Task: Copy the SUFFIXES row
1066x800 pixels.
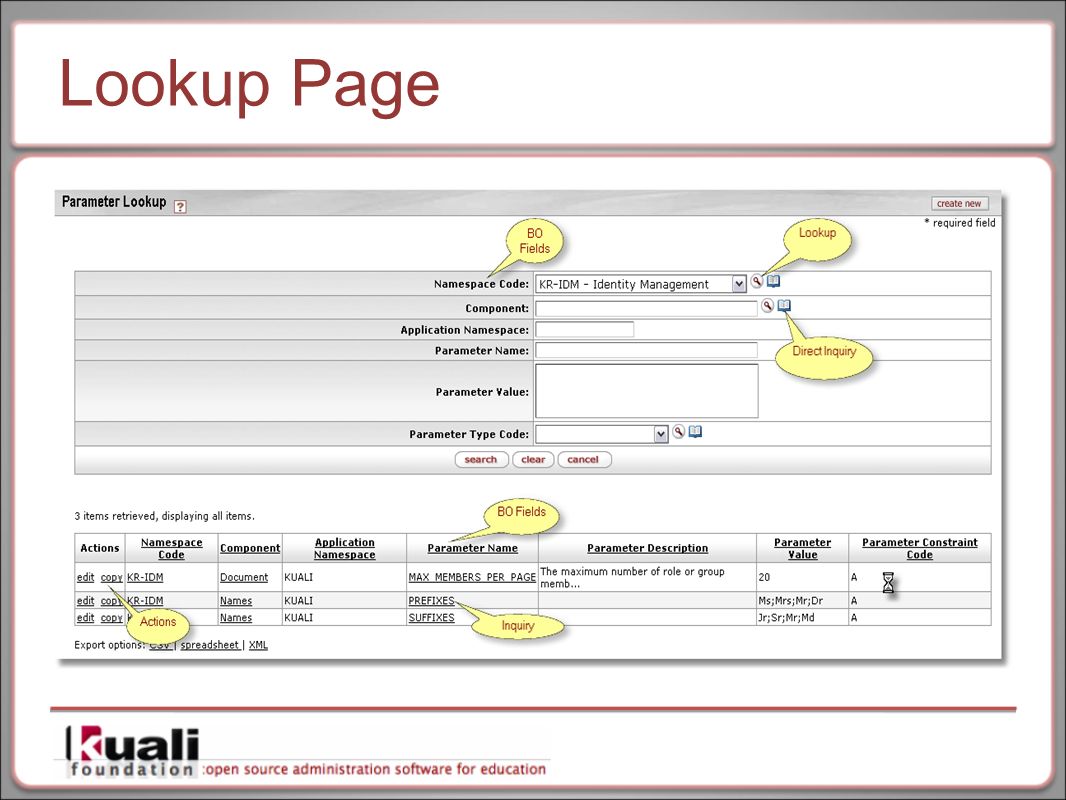Action: [111, 618]
